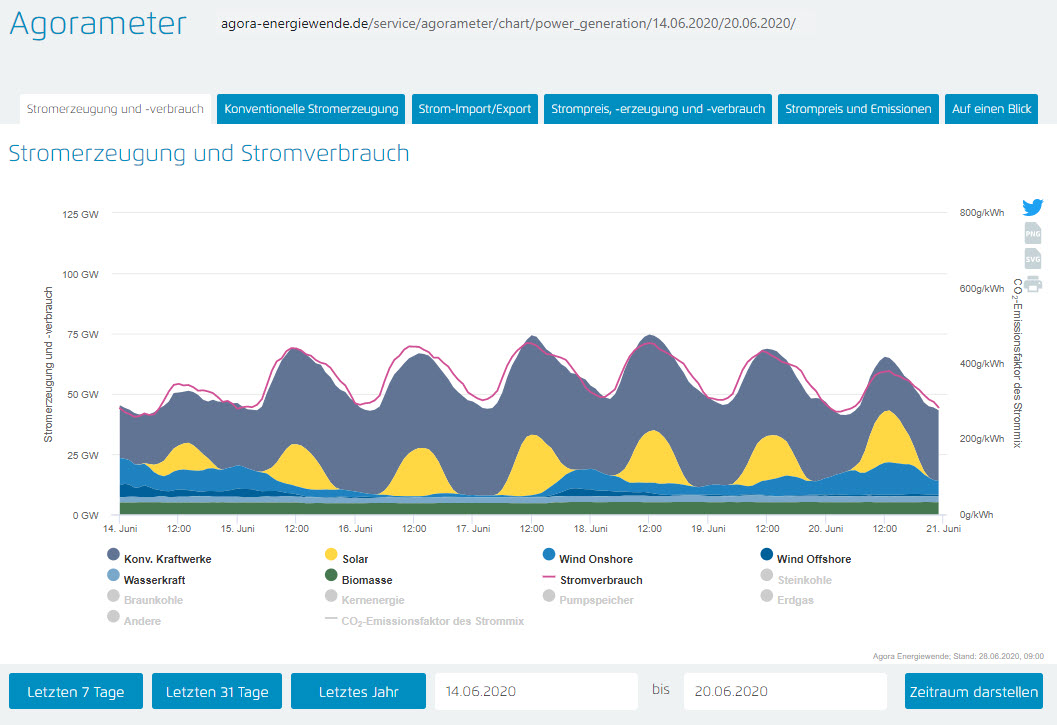Image resolution: width=1057 pixels, height=725 pixels.
Task: Hide the Konv. Kraftwerke series
Action: [166, 559]
